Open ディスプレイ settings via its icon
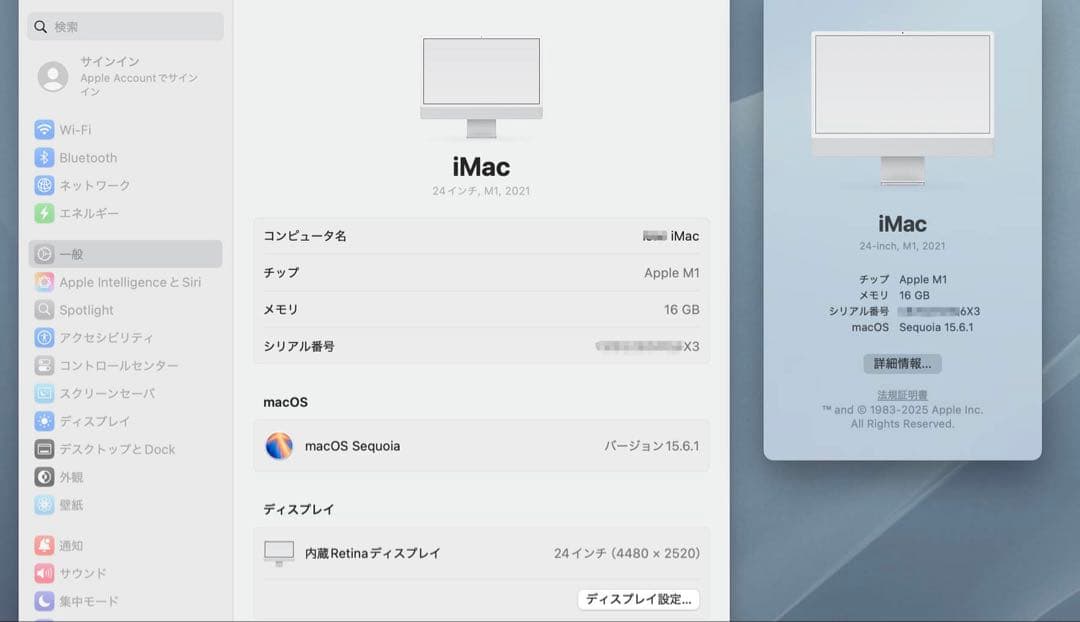Image resolution: width=1080 pixels, height=622 pixels. pos(42,421)
